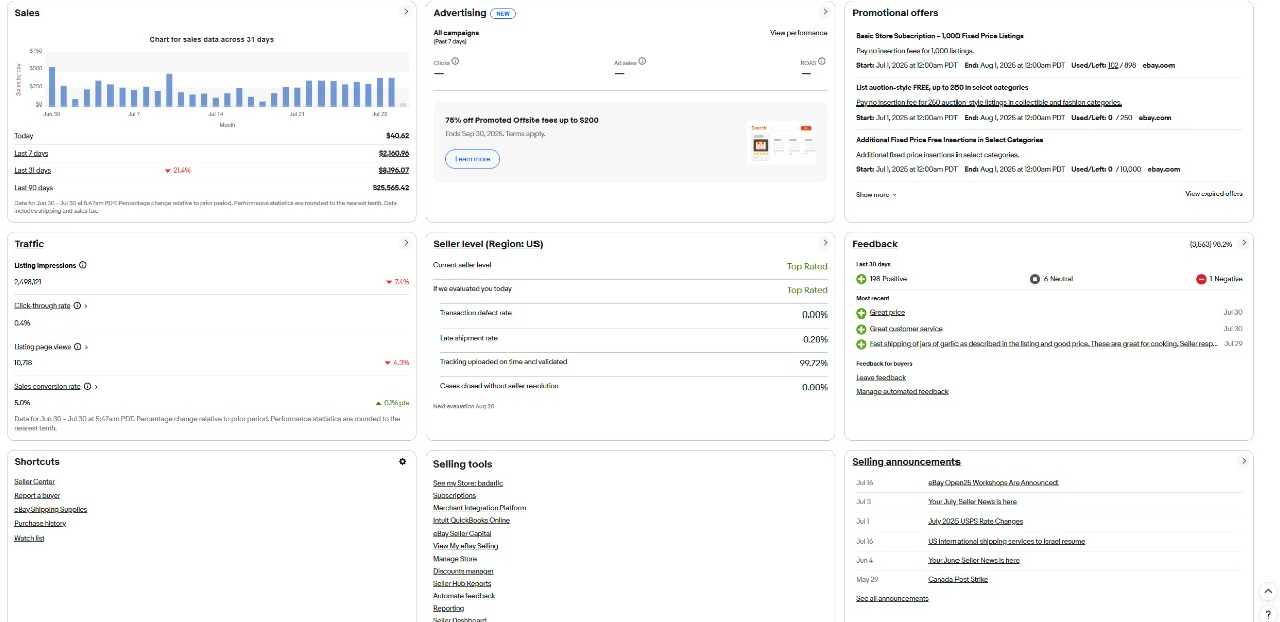This screenshot has height=622, width=1280.
Task: Open the Traffic card arrow
Action: pos(406,243)
